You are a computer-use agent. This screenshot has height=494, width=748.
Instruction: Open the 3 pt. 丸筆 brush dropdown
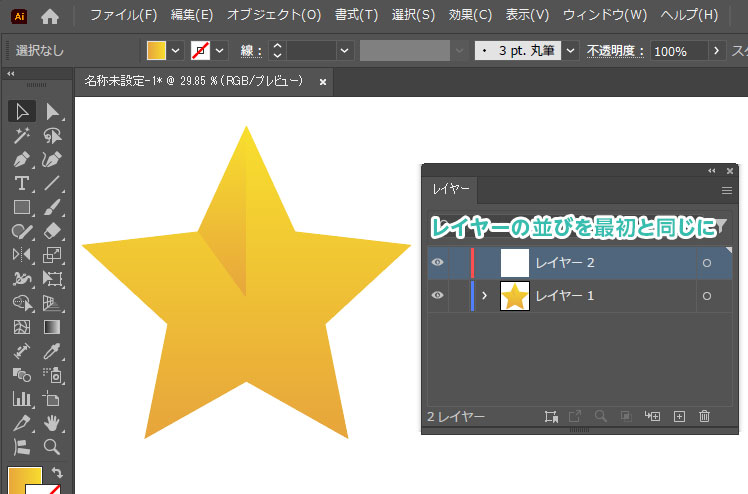click(x=570, y=50)
